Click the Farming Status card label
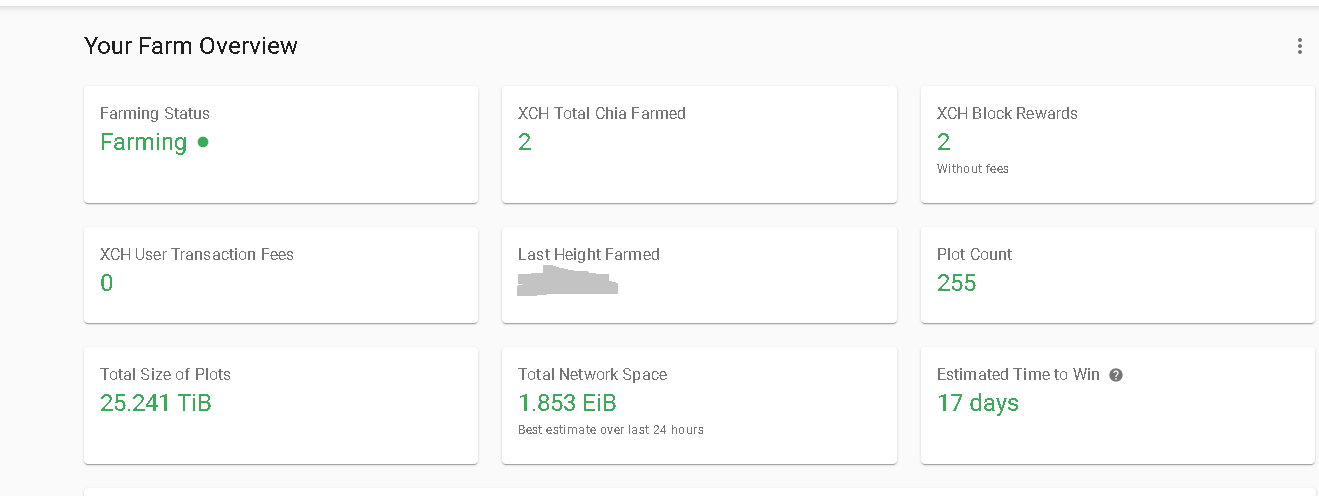 155,114
